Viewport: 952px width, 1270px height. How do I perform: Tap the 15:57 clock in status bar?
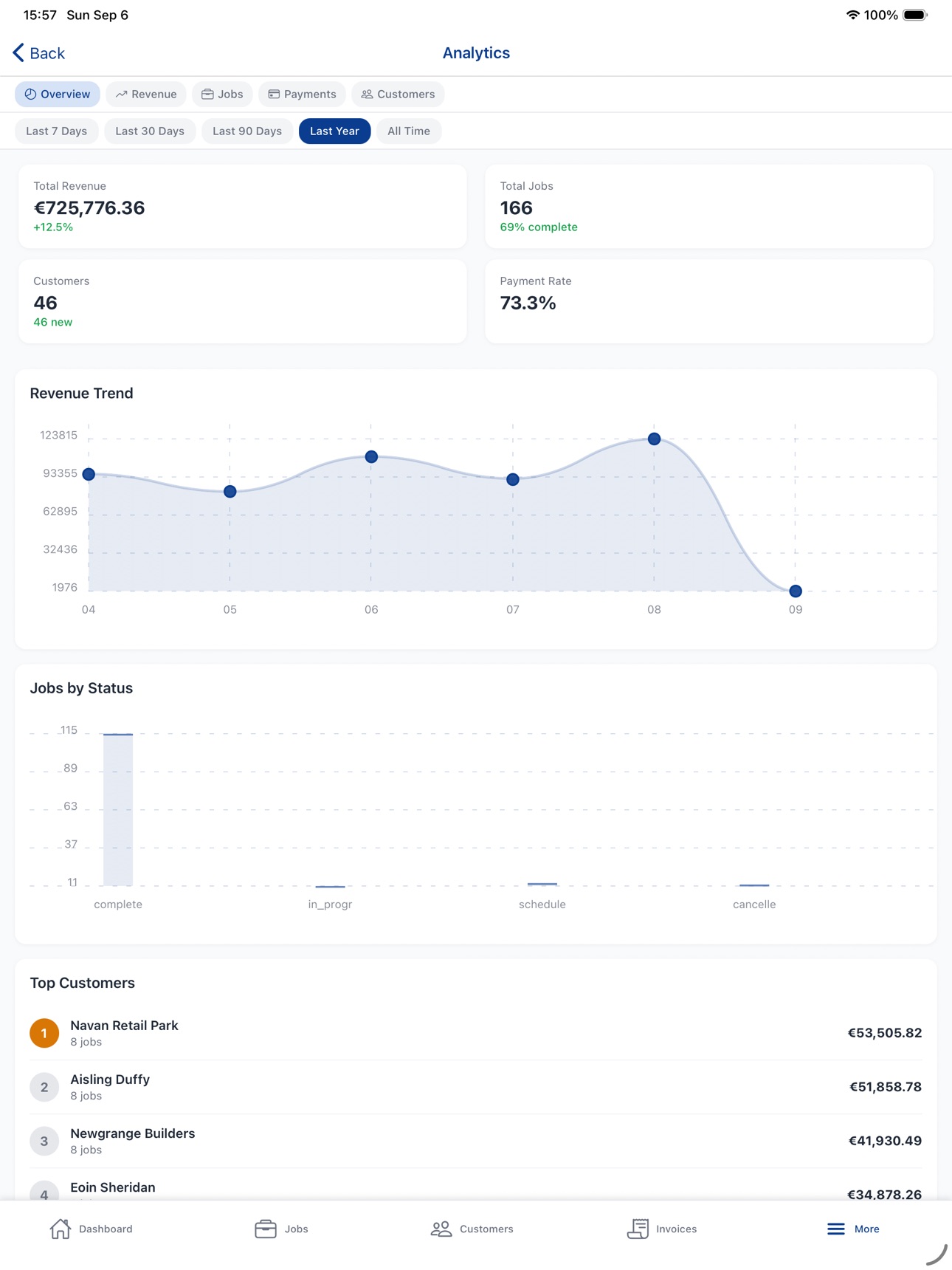point(40,15)
